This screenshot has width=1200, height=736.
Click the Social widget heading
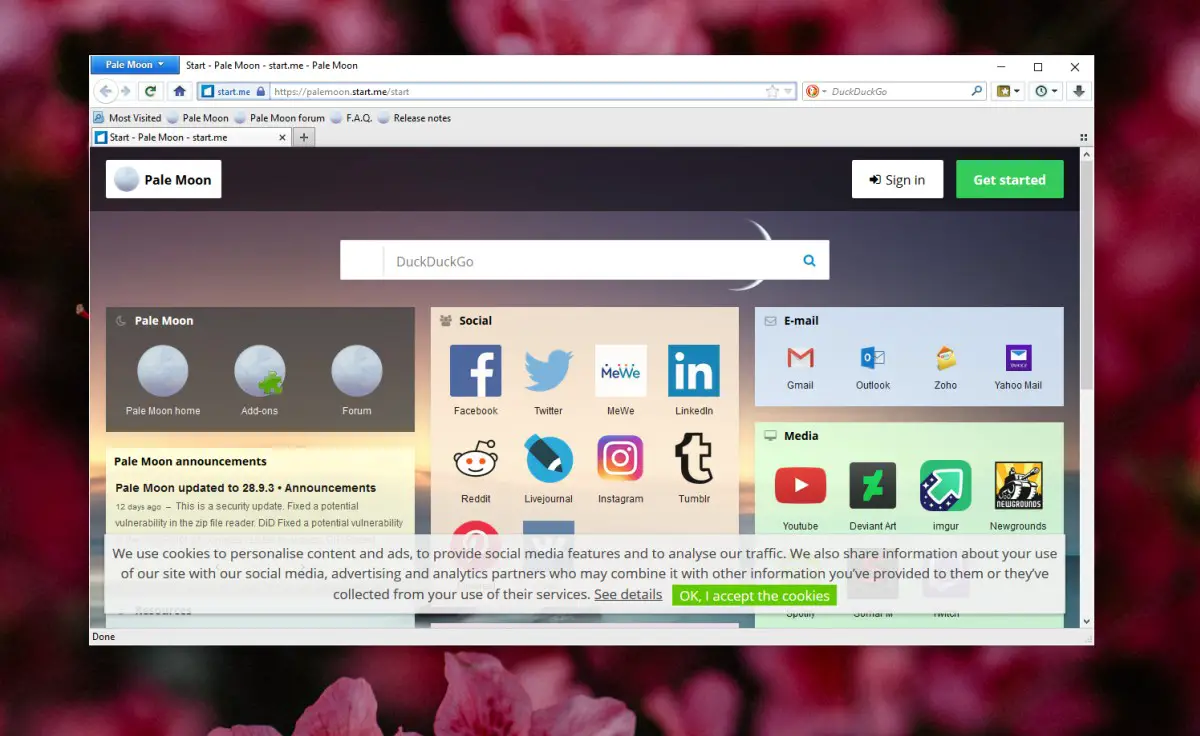coord(475,321)
